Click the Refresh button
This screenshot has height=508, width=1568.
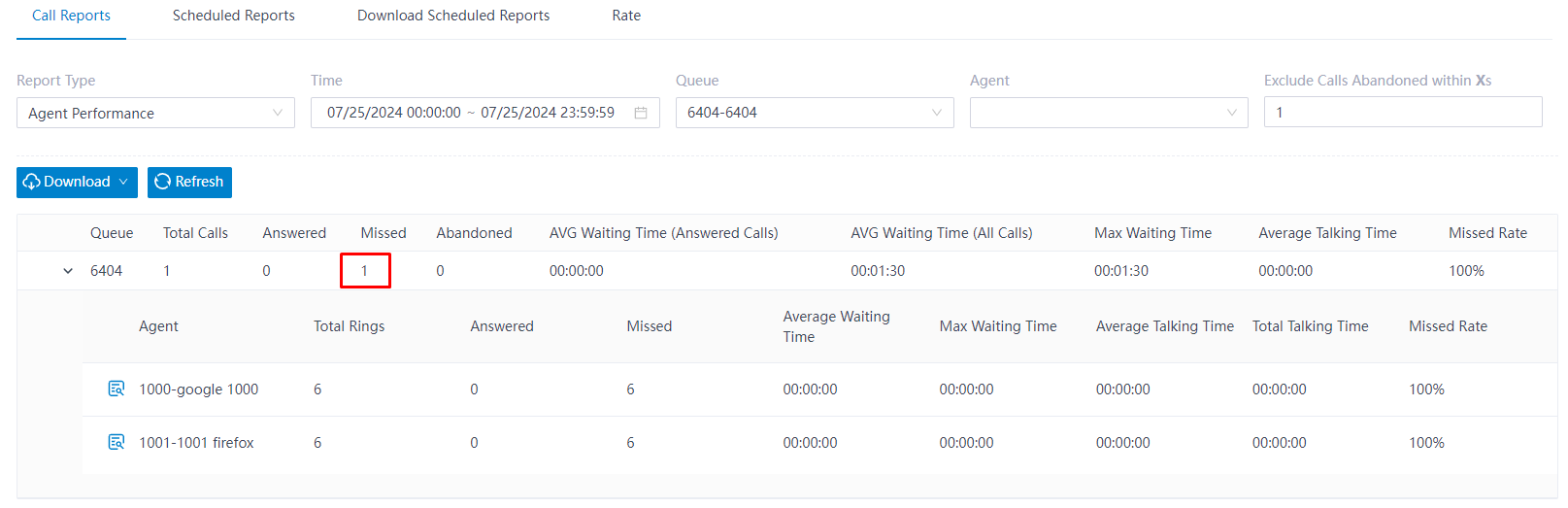189,182
